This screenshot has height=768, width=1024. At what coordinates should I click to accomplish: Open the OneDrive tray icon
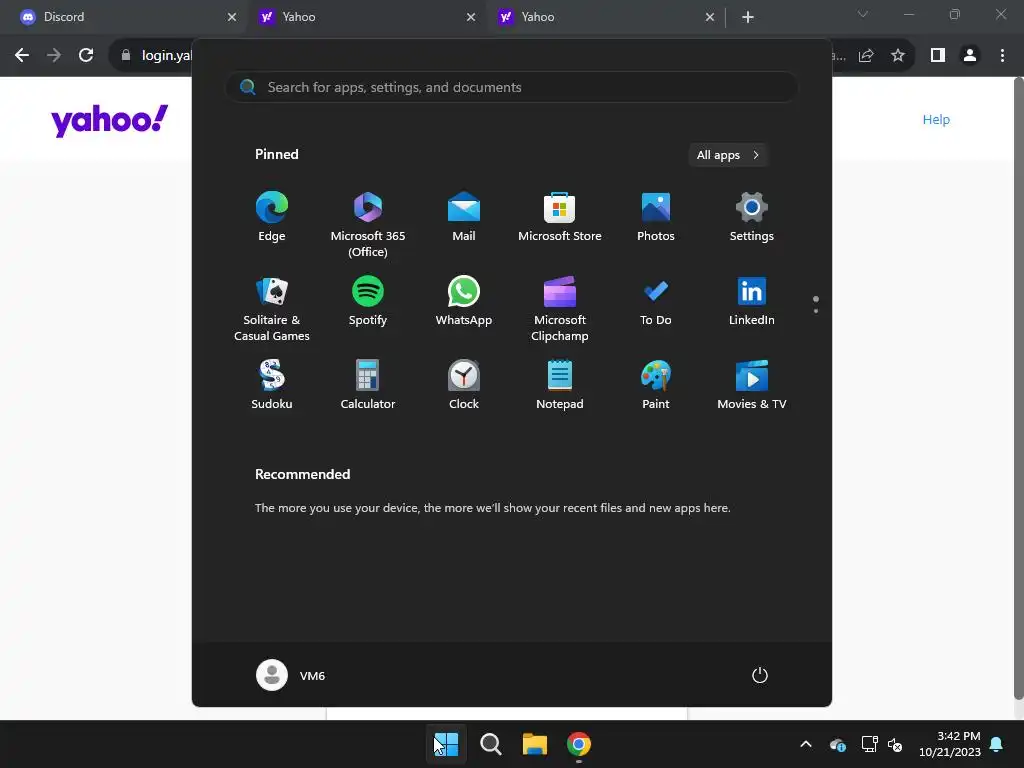[838, 744]
